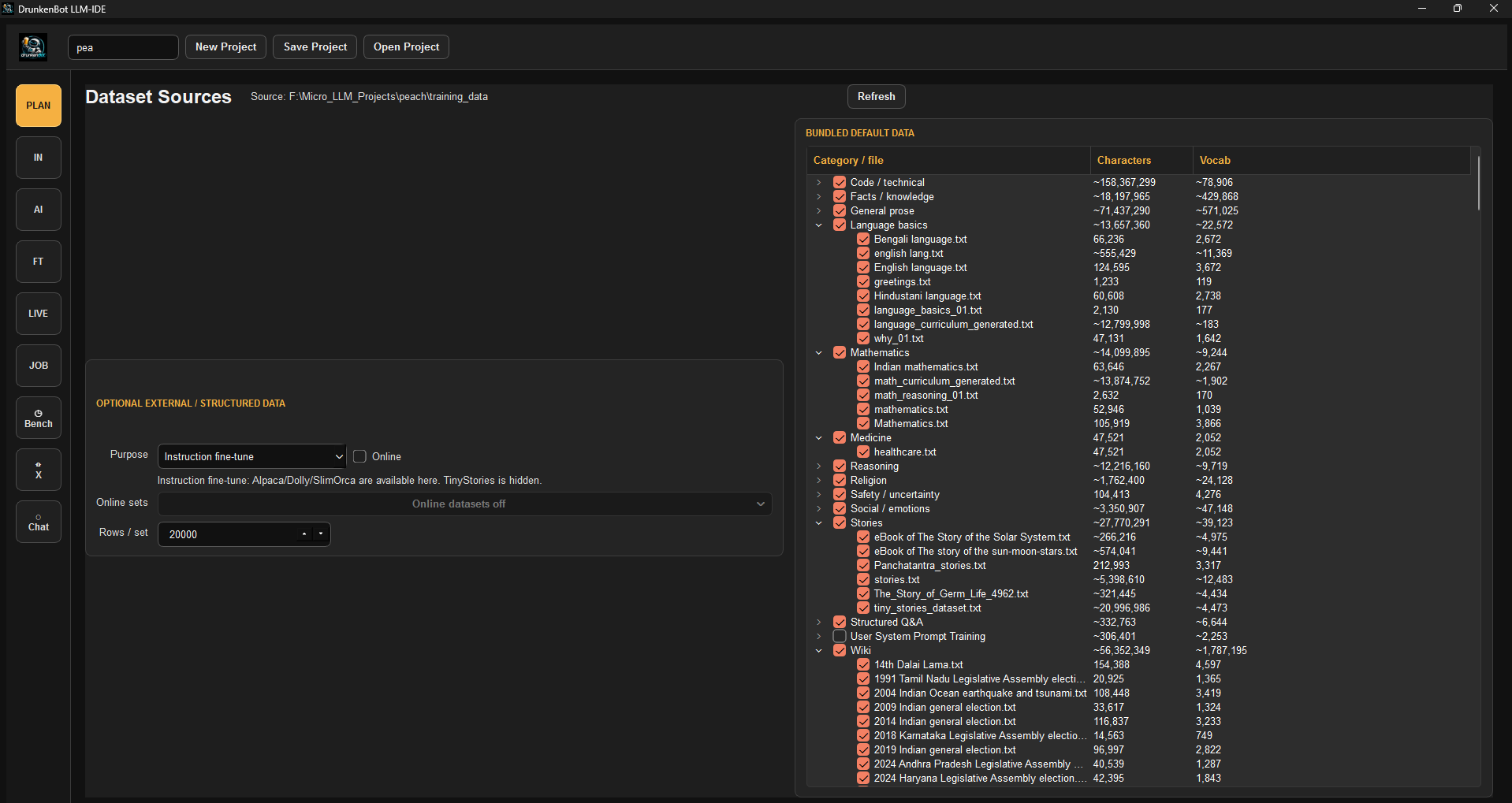This screenshot has width=1512, height=803.
Task: Uncheck the greetings.txt checkbox
Action: [x=863, y=281]
